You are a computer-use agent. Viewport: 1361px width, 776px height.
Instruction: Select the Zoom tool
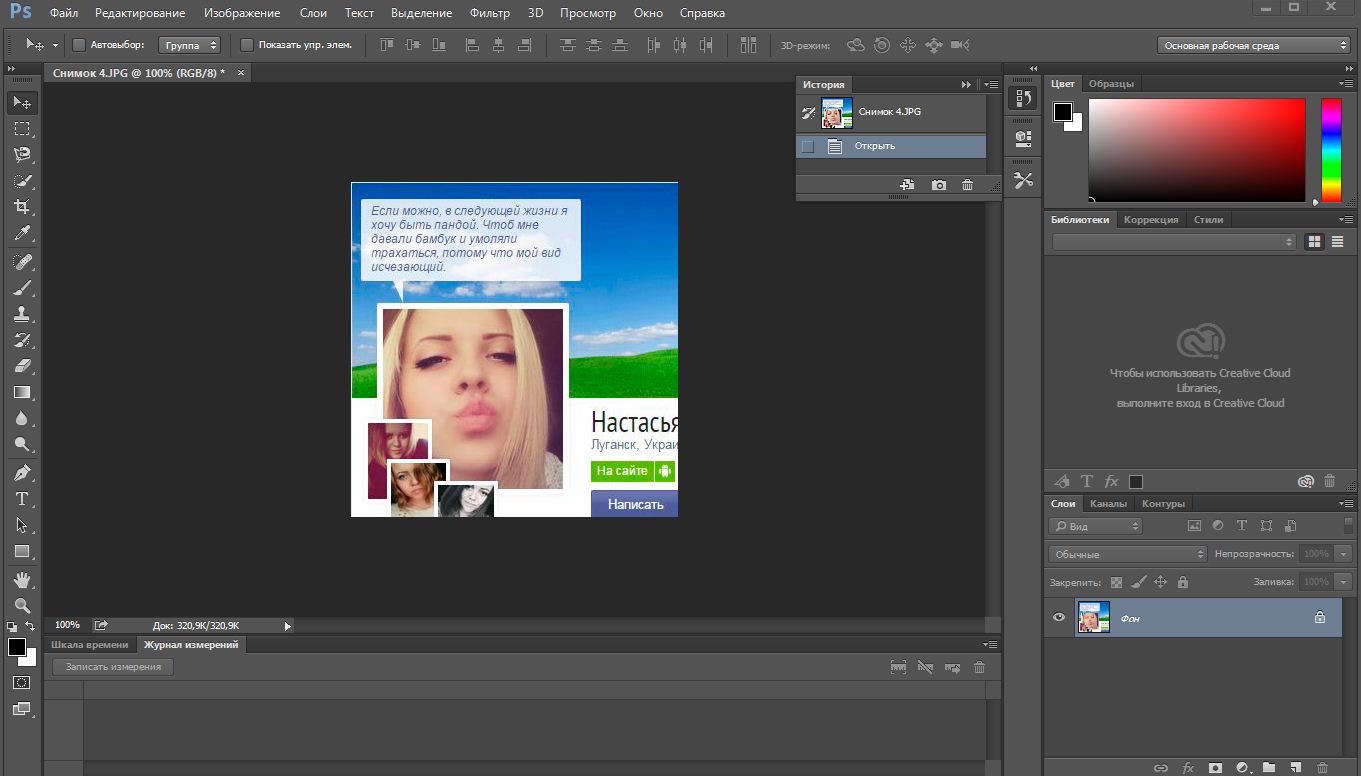tap(22, 605)
